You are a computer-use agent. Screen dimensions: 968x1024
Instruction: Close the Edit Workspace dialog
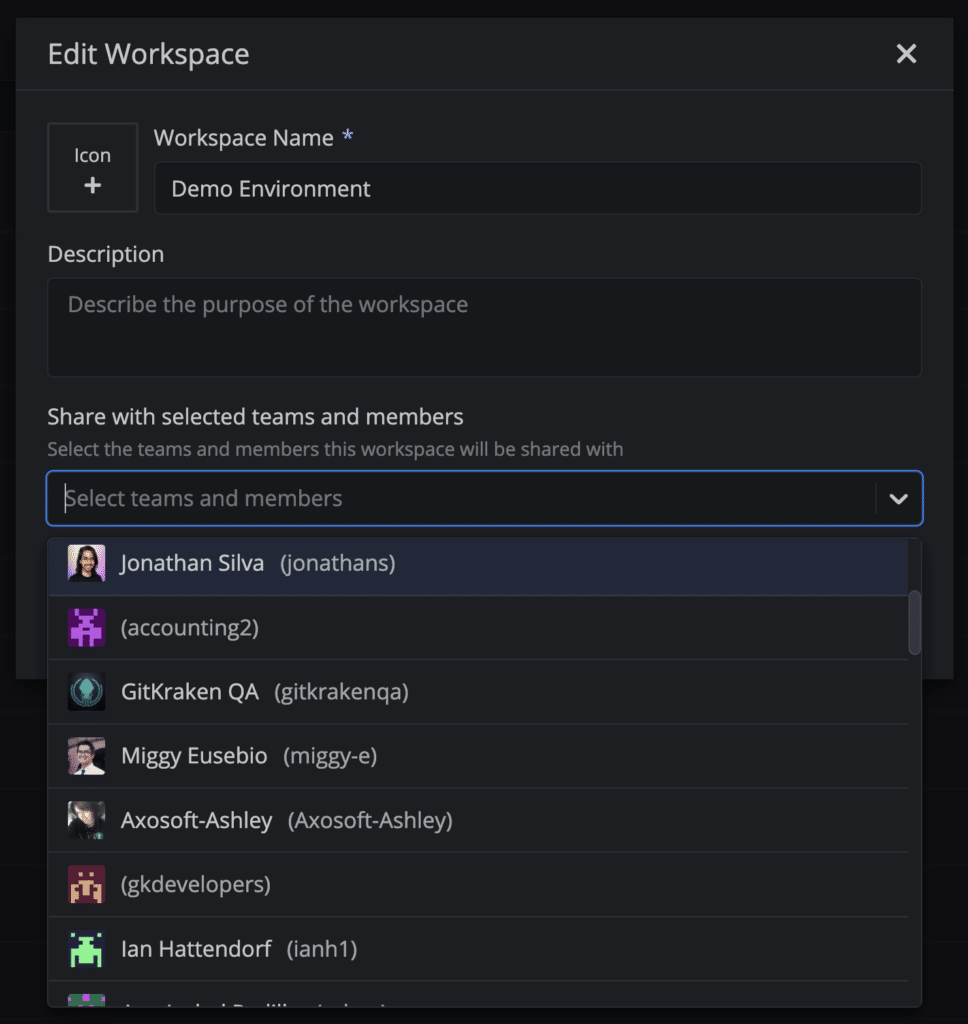coord(906,54)
